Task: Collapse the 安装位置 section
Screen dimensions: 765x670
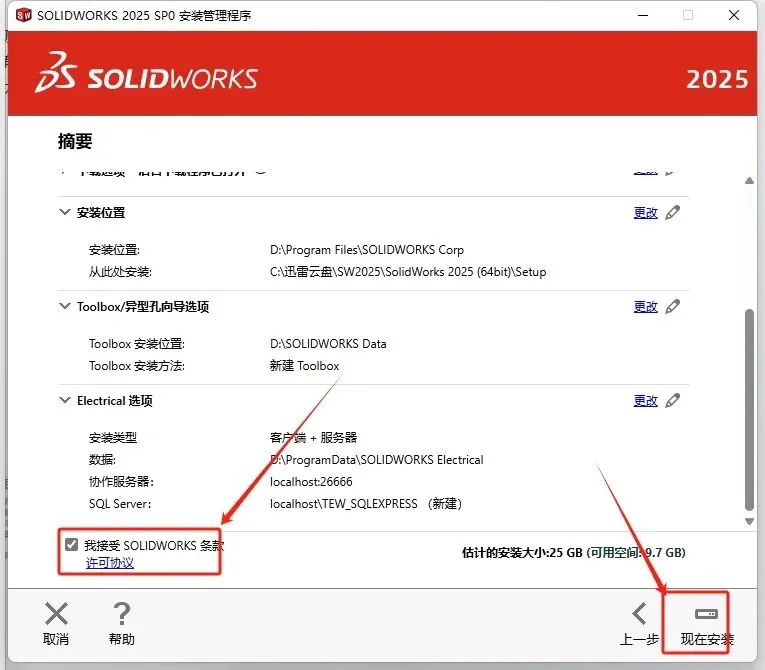Action: click(x=64, y=212)
